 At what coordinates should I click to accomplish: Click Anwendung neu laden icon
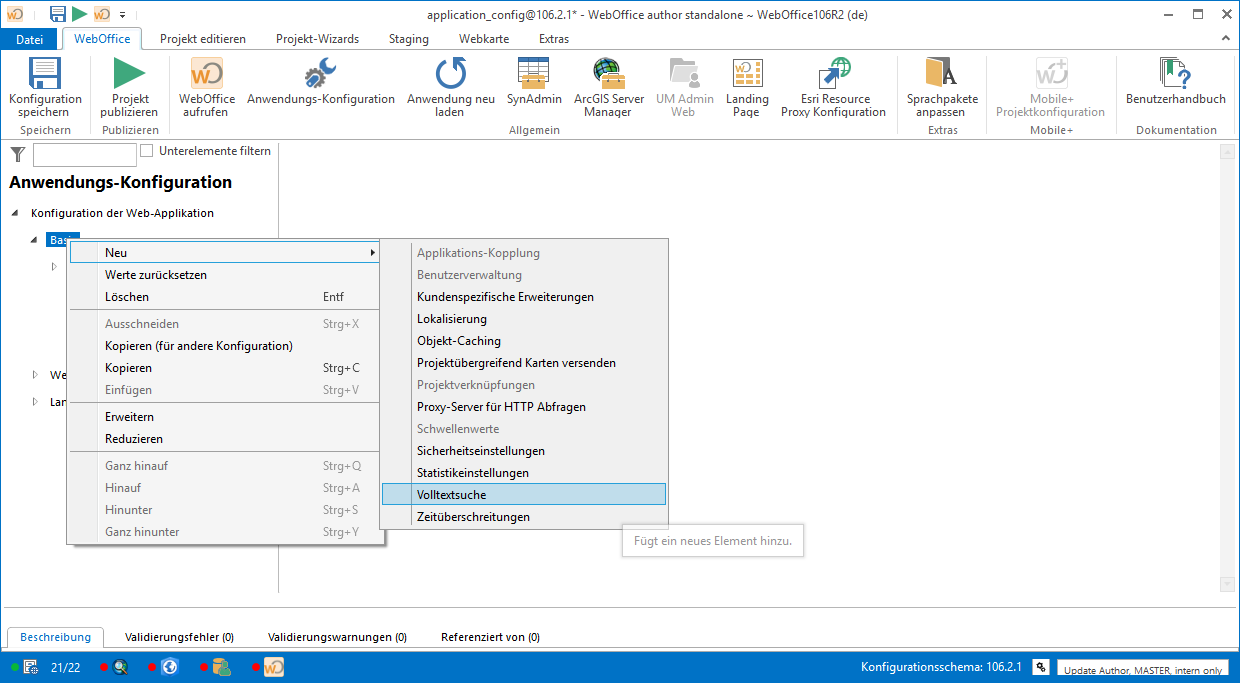point(450,74)
